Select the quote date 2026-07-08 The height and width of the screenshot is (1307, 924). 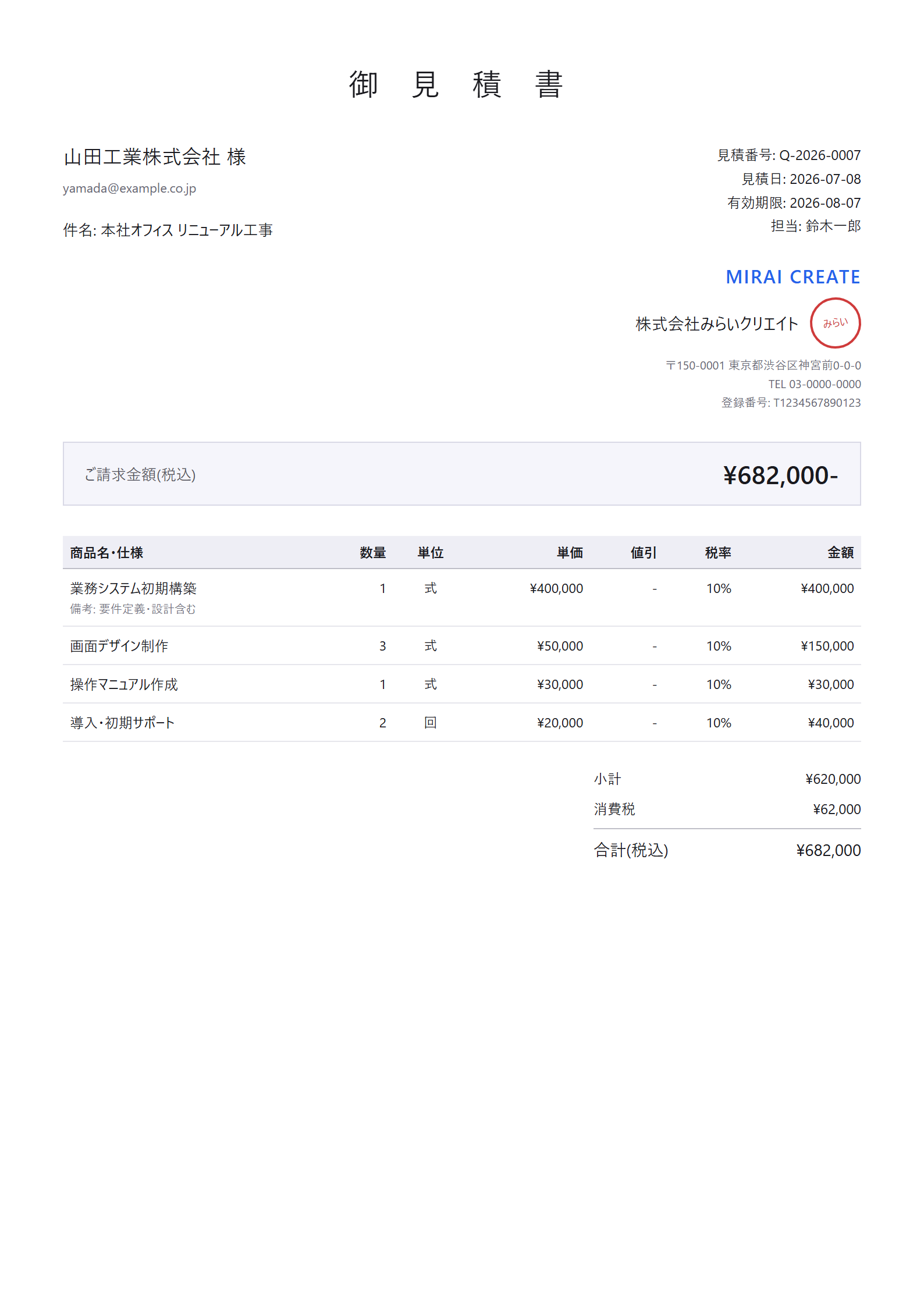825,179
